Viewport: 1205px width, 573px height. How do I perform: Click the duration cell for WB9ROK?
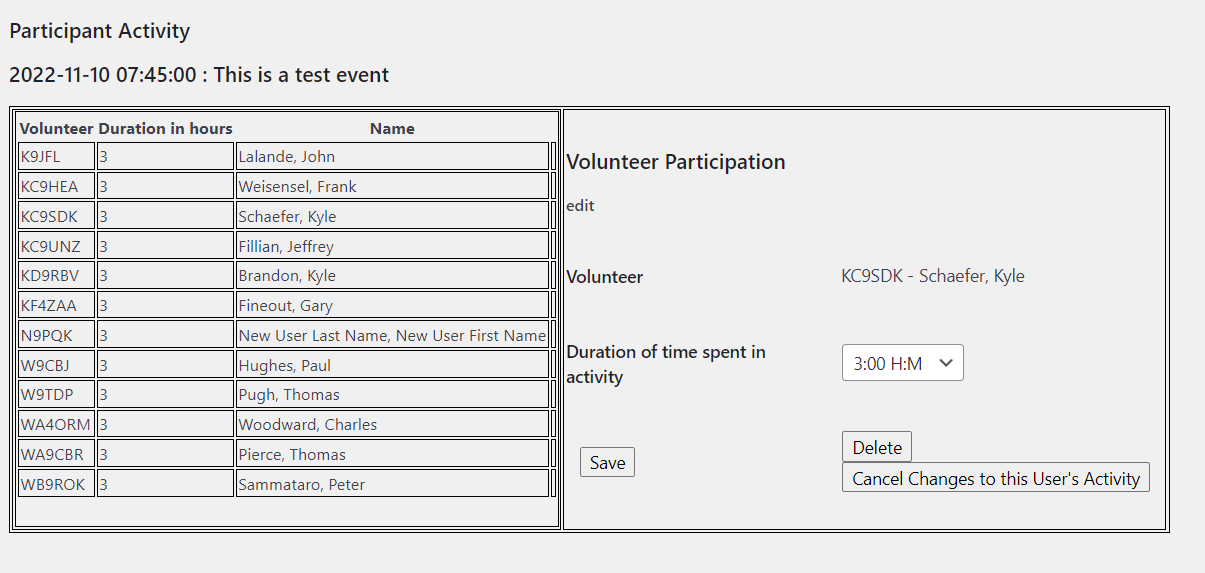165,484
